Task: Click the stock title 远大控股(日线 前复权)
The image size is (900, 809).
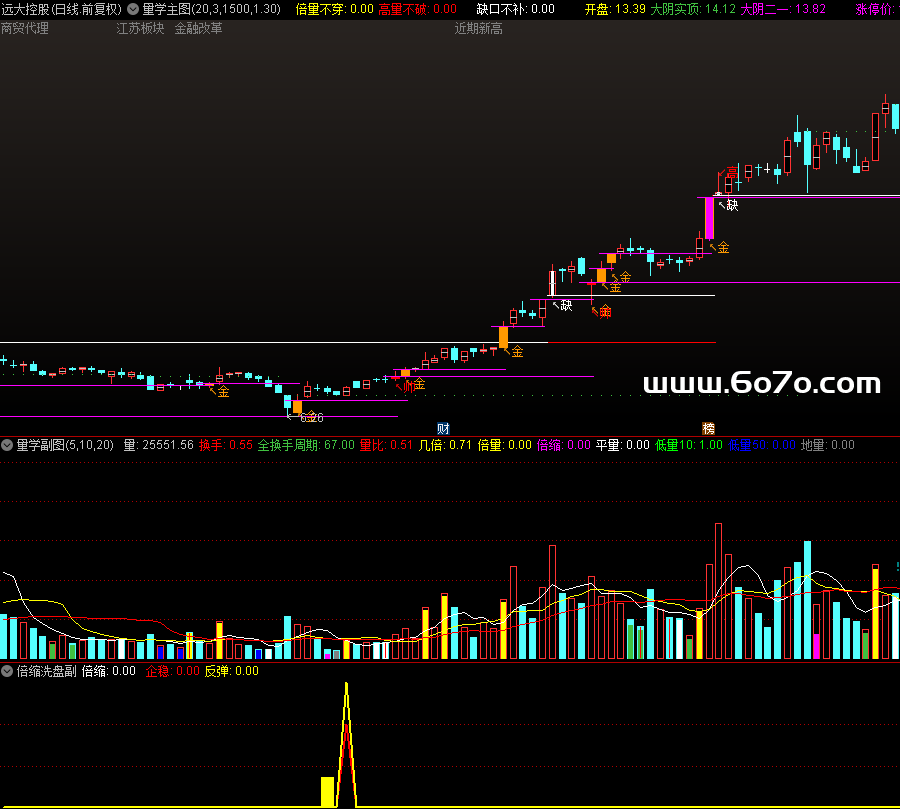Action: tap(62, 9)
